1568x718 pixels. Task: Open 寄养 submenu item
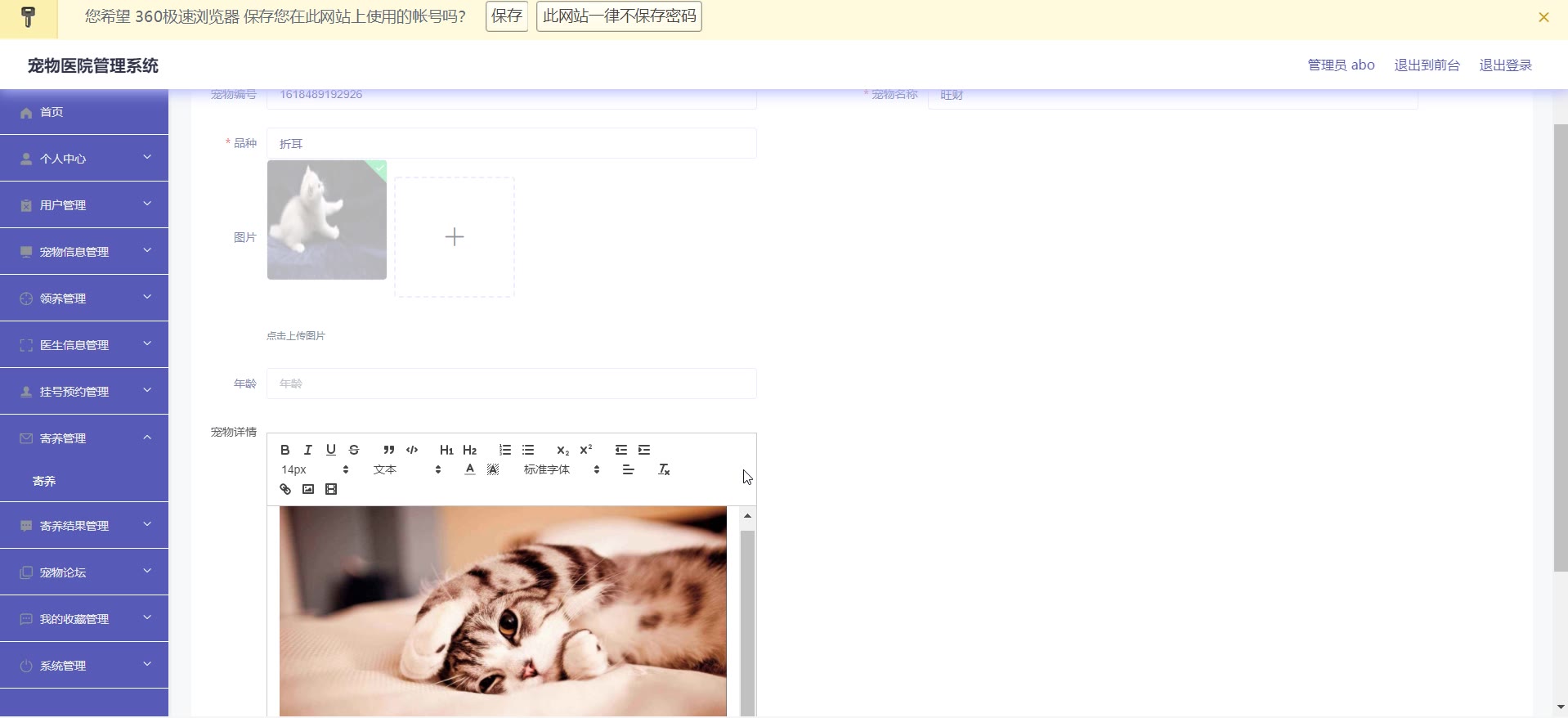point(84,481)
